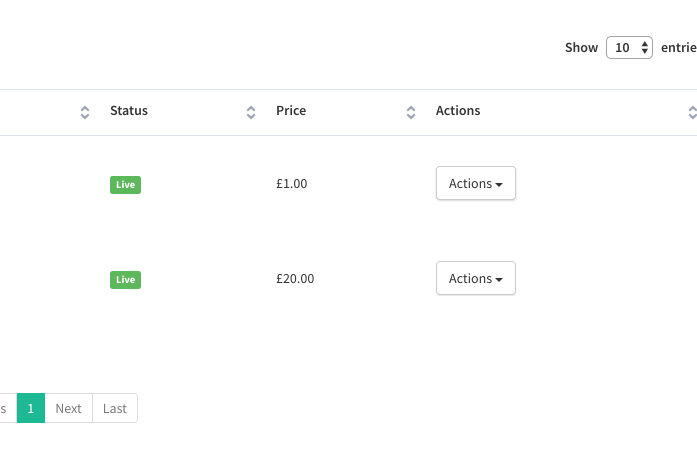This screenshot has height=453, width=697.
Task: Jump to the Last page
Action: 115,408
